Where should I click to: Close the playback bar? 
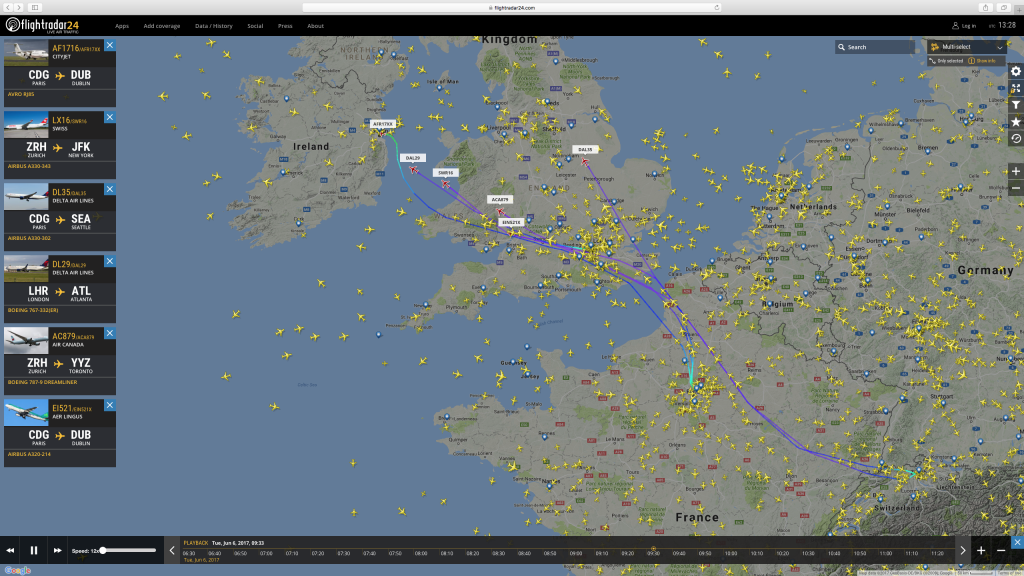point(1017,542)
